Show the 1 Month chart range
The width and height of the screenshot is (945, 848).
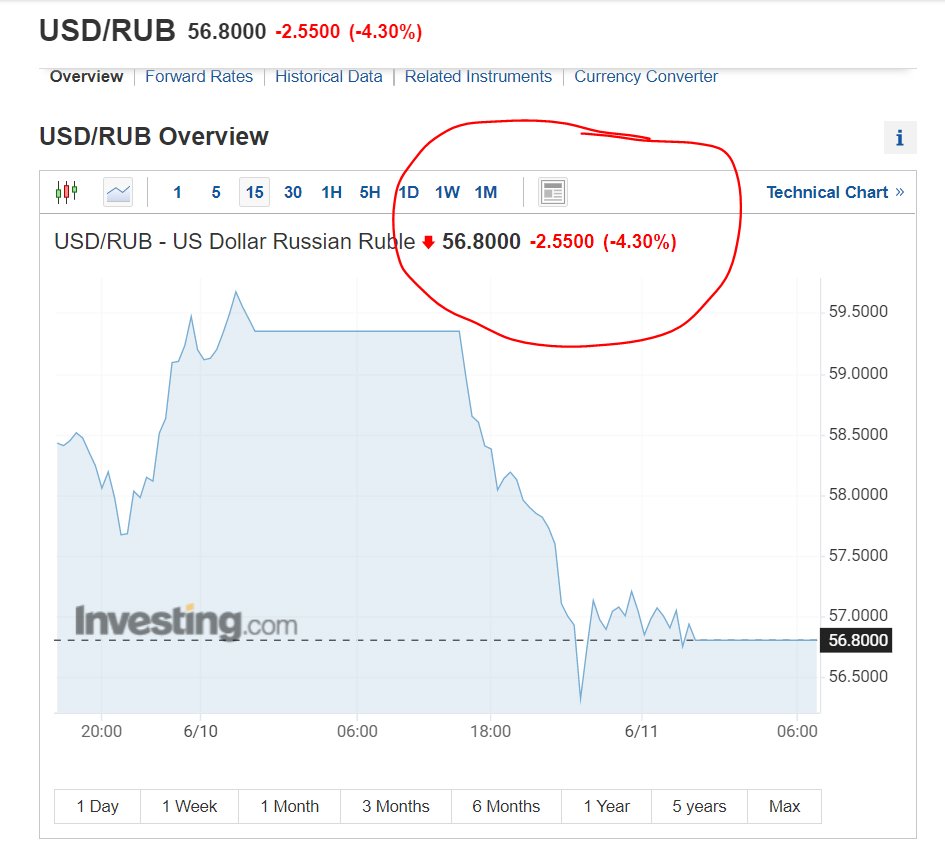tap(289, 806)
